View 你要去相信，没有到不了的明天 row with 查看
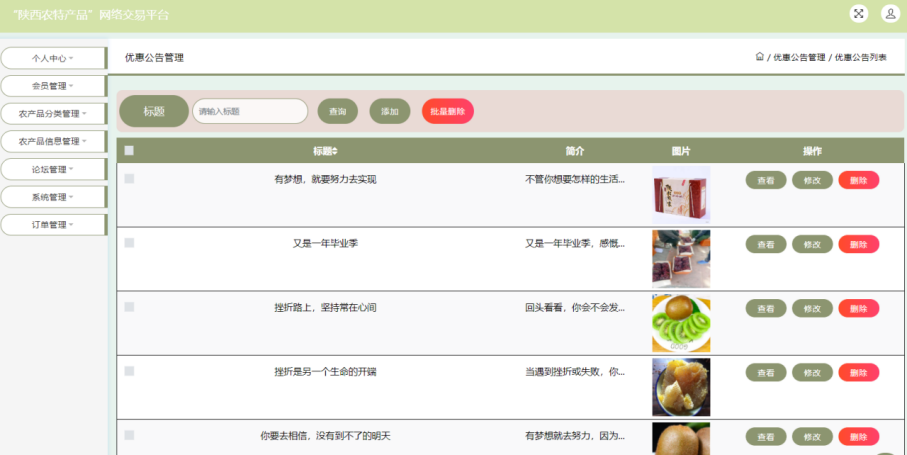 click(x=766, y=437)
